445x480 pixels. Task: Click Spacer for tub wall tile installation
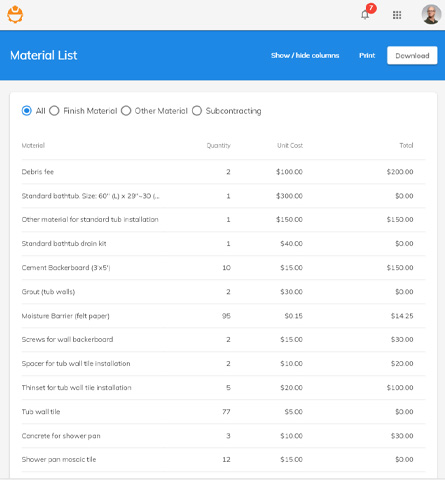click(76, 363)
